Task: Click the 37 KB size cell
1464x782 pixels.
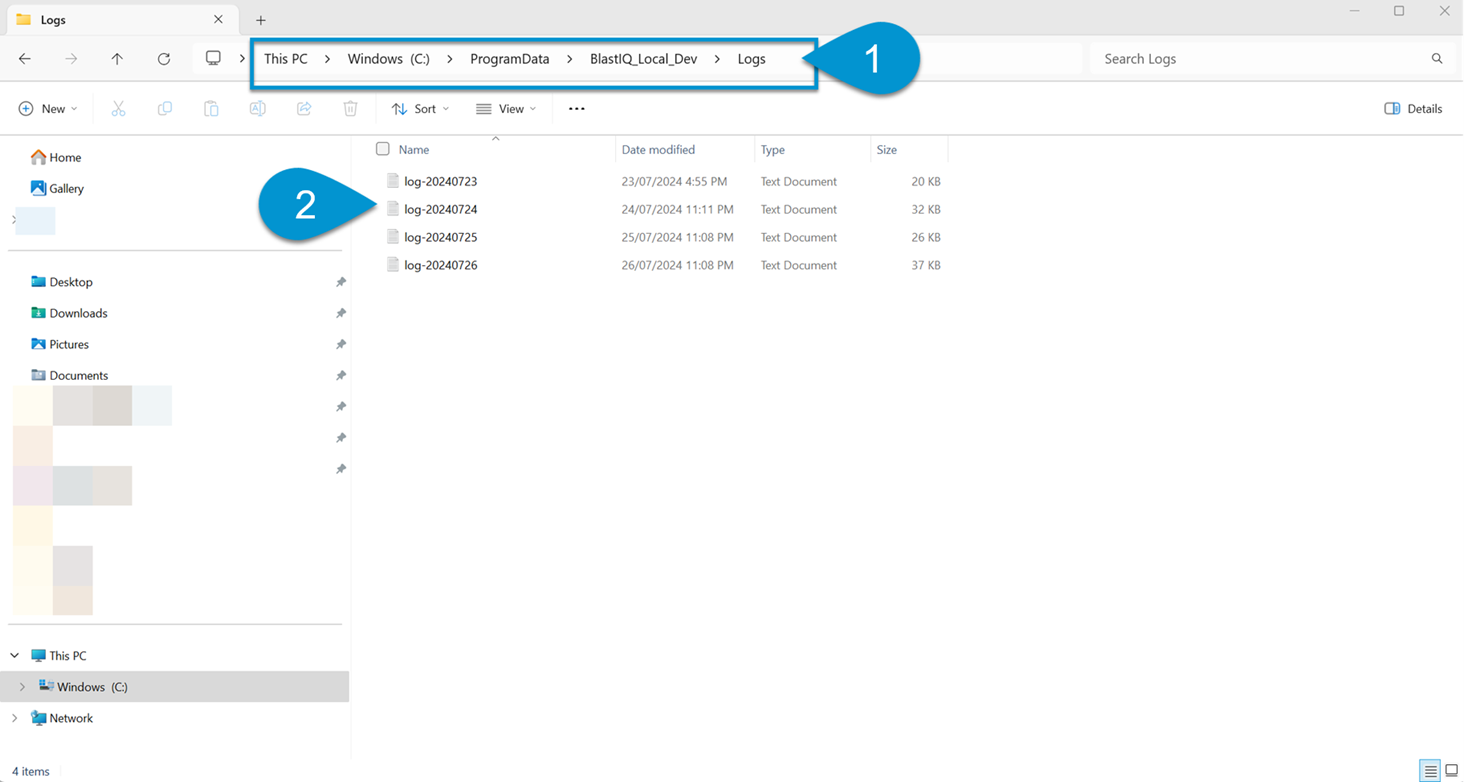Action: tap(926, 265)
